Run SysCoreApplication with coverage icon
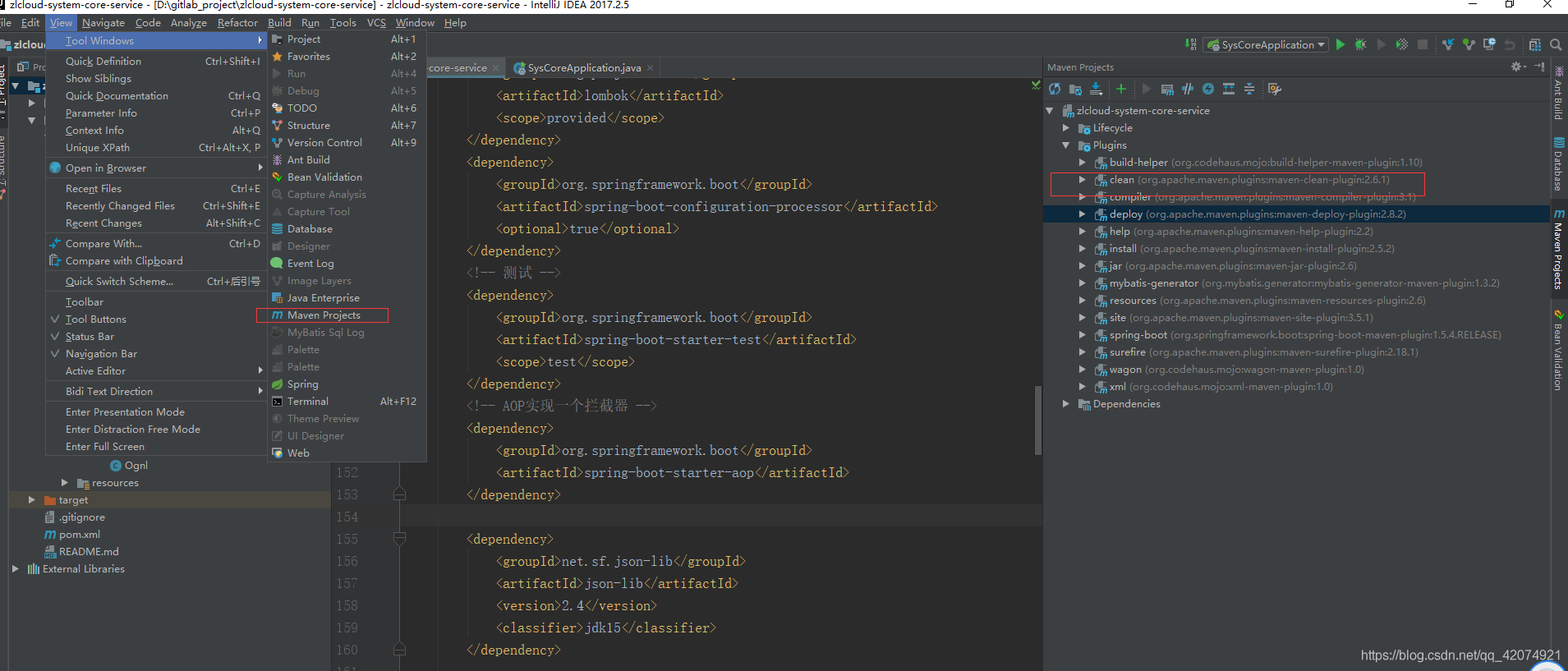The height and width of the screenshot is (671, 1568). [1402, 44]
